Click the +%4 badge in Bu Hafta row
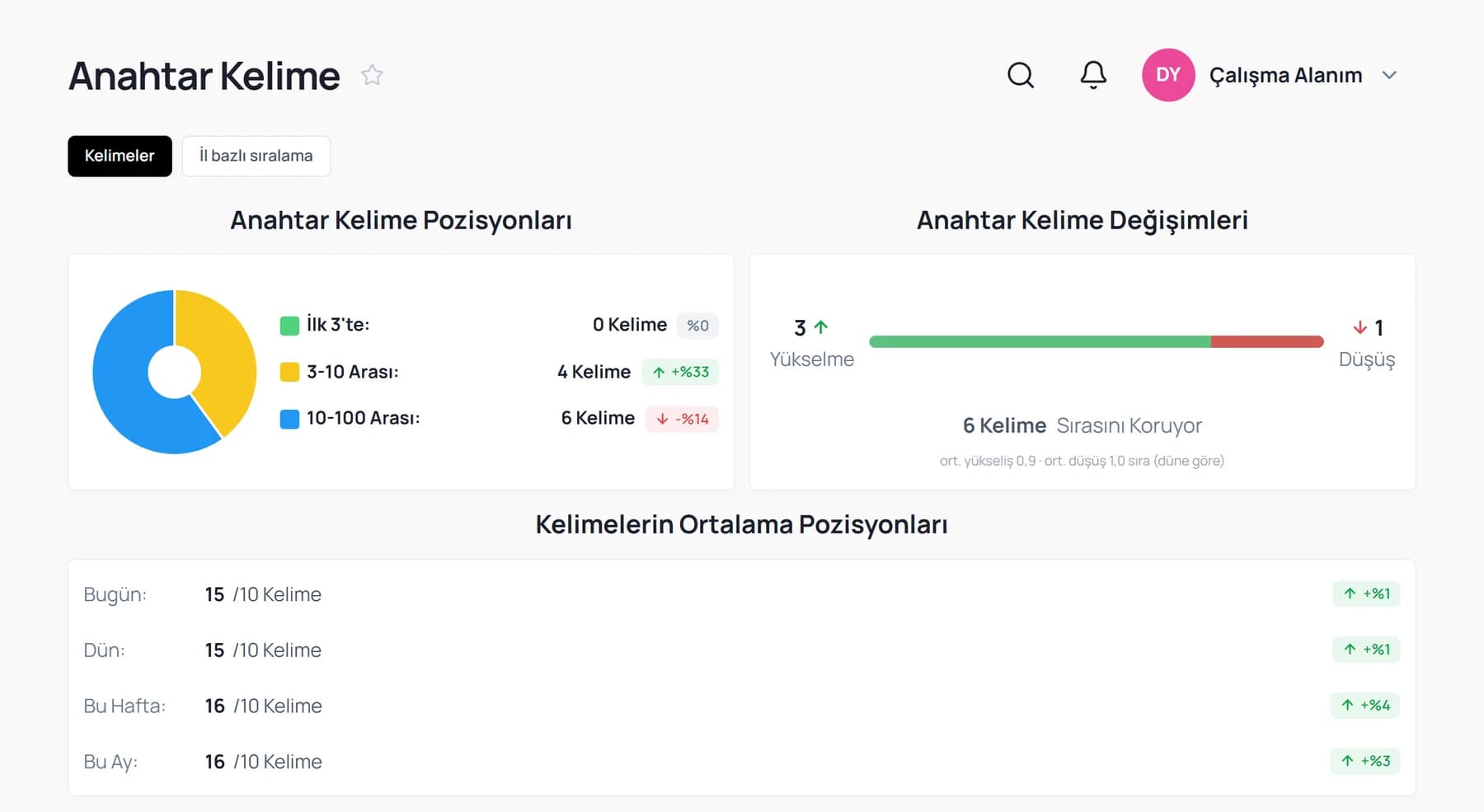The width and height of the screenshot is (1484, 812). pyautogui.click(x=1365, y=705)
